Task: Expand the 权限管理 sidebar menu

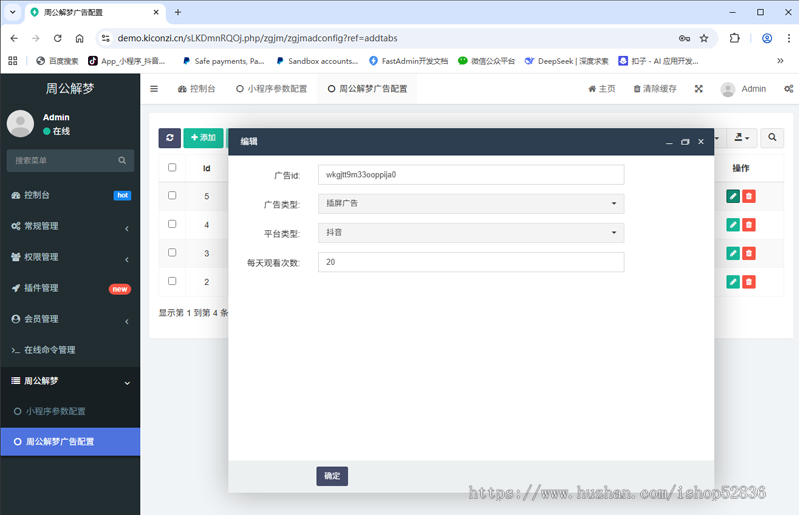Action: click(x=70, y=257)
